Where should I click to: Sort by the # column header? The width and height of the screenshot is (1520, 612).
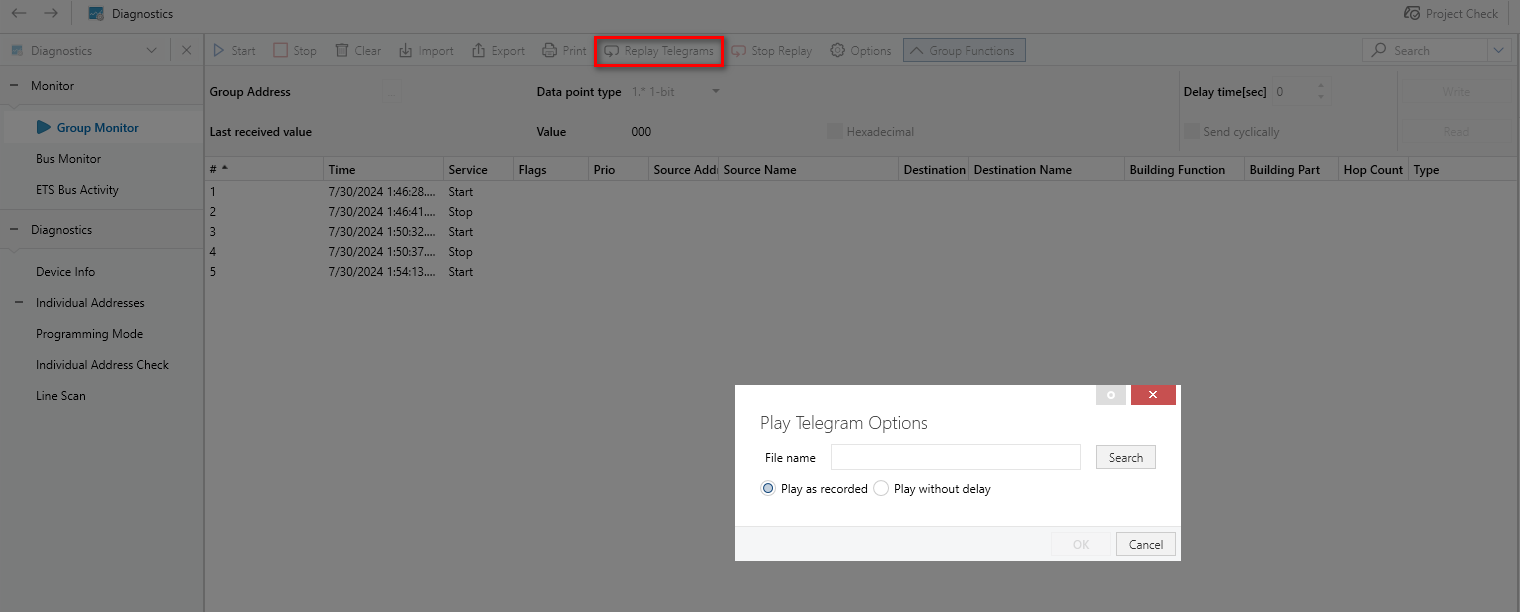[x=264, y=169]
